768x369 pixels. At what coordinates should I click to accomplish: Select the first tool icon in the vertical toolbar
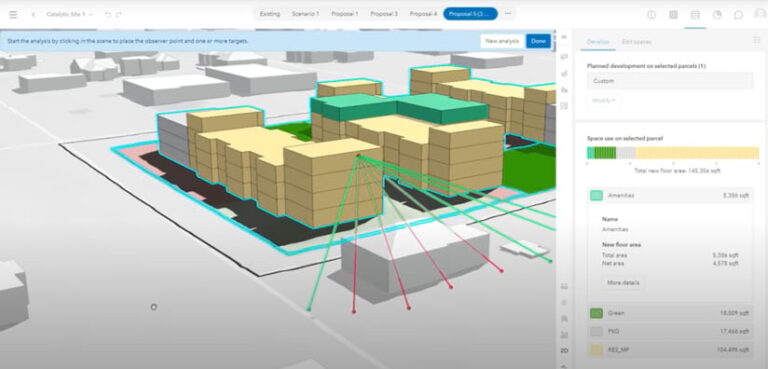click(x=564, y=57)
